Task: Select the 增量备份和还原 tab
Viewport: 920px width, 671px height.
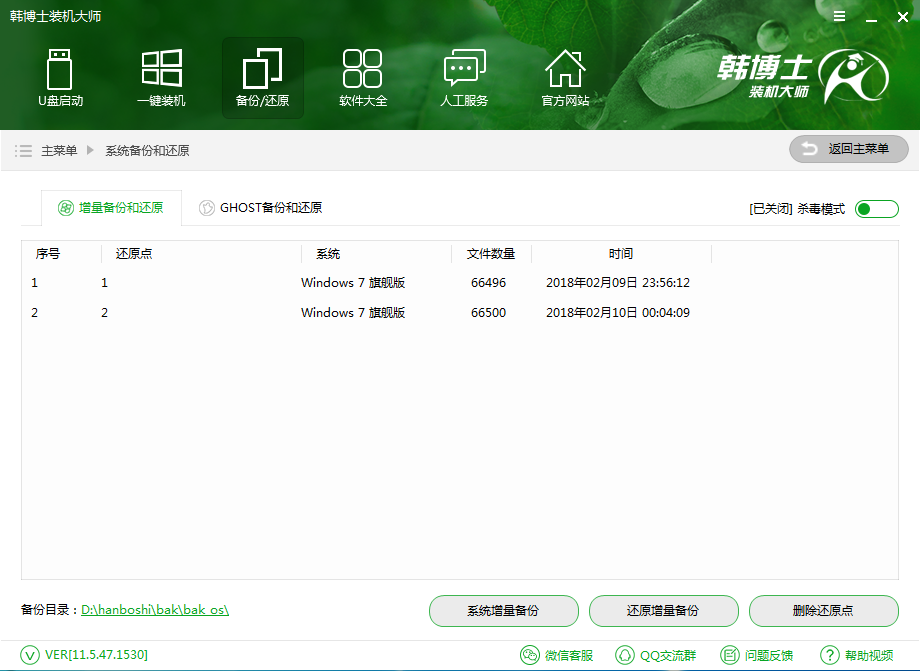Action: pyautogui.click(x=112, y=209)
